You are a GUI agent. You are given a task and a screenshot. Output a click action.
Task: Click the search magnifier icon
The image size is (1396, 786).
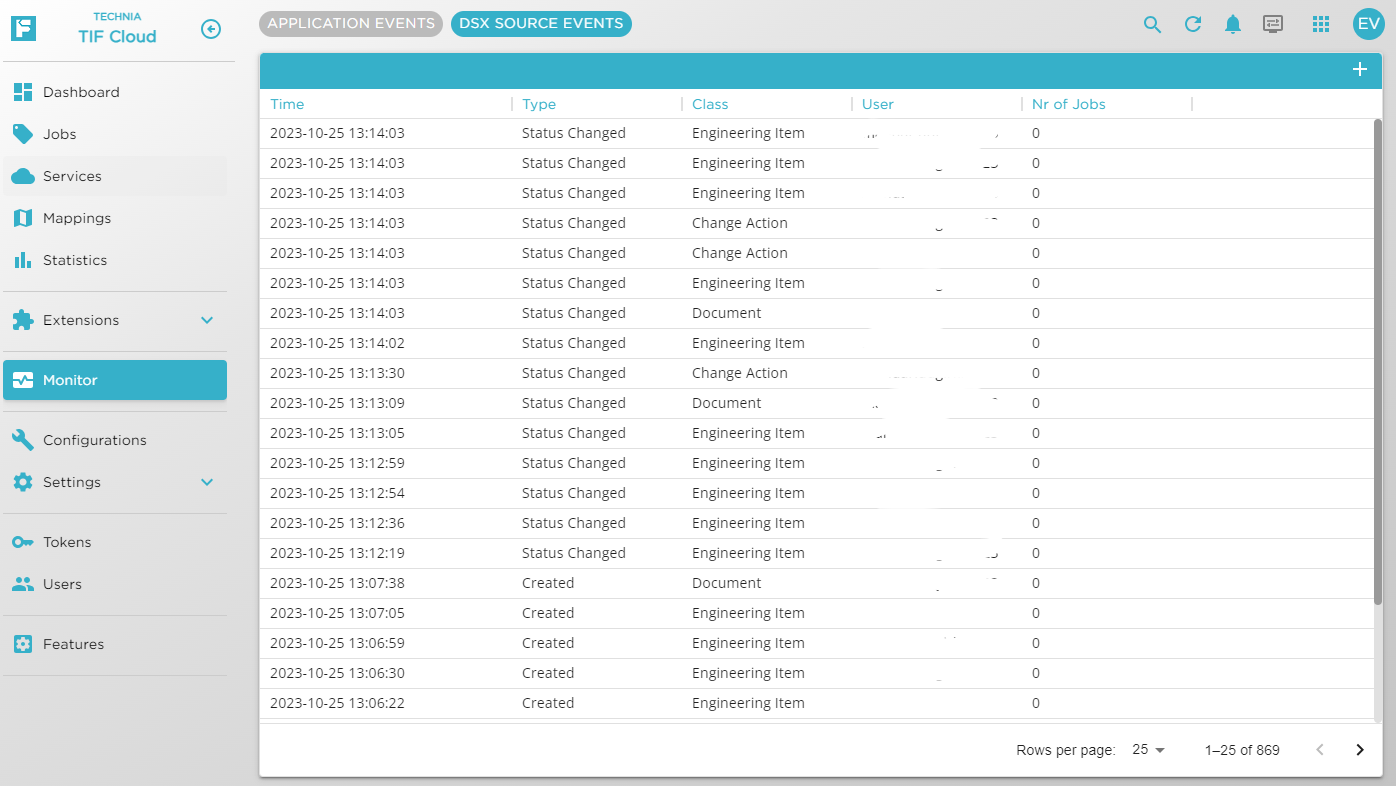pos(1152,25)
